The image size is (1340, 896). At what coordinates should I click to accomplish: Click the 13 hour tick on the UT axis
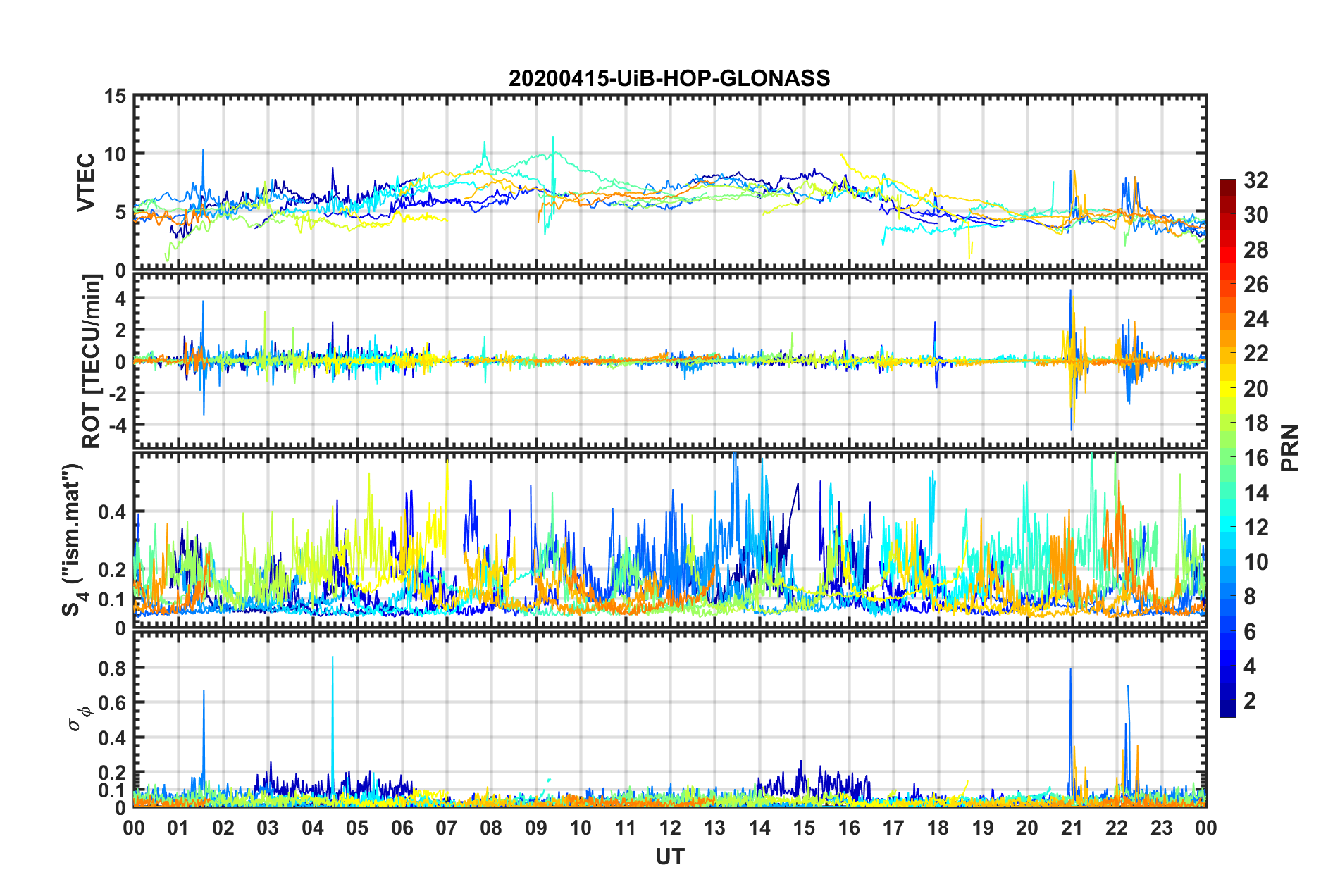(x=714, y=828)
